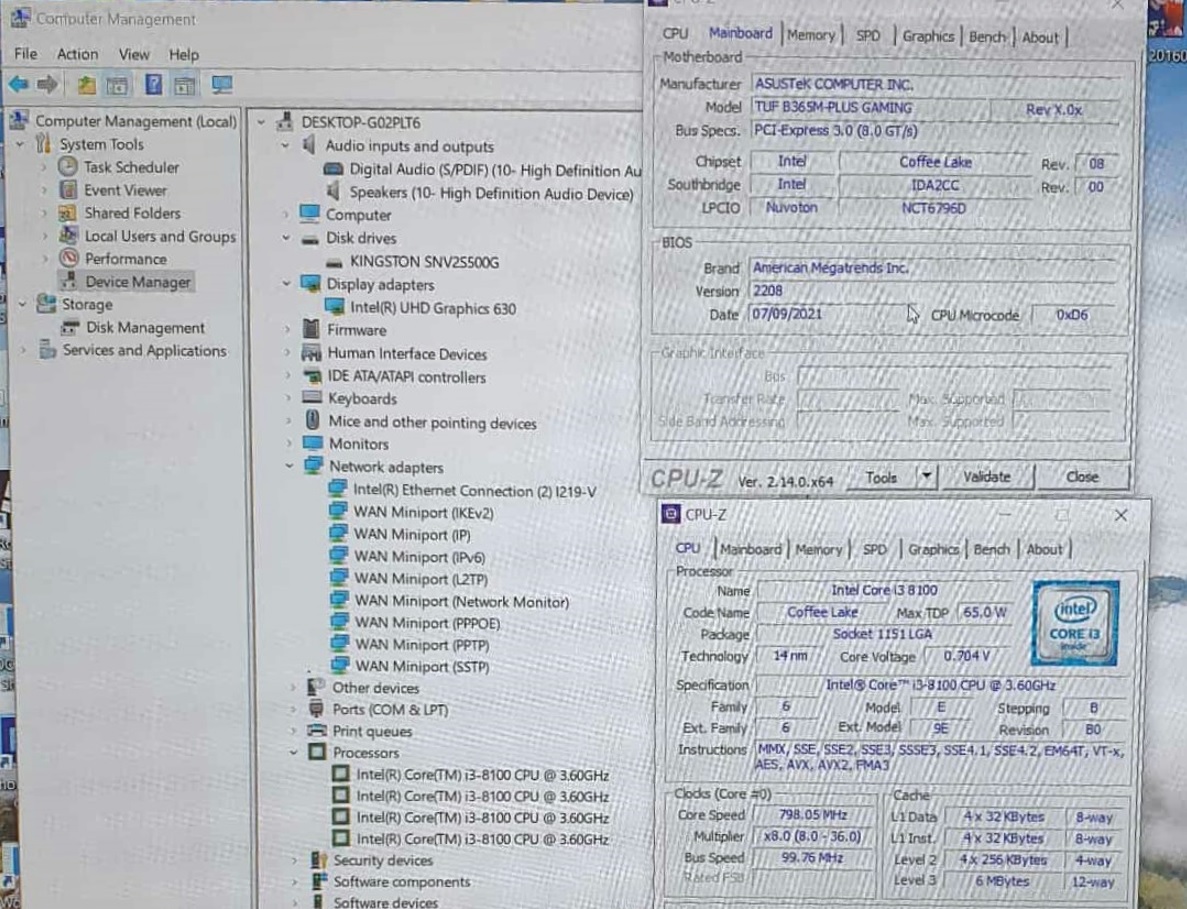Click the Security devices icon
This screenshot has width=1187, height=909.
319,860
